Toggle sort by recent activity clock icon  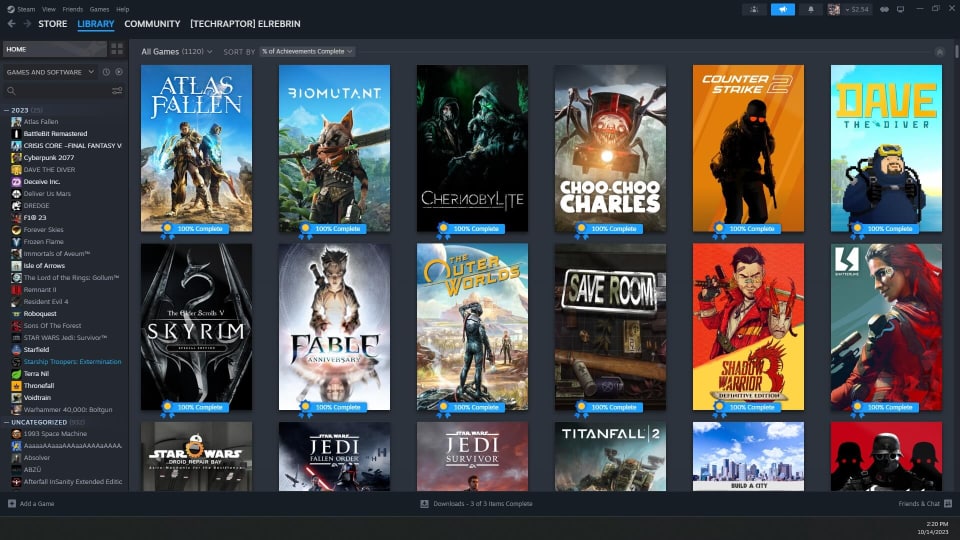pyautogui.click(x=106, y=72)
